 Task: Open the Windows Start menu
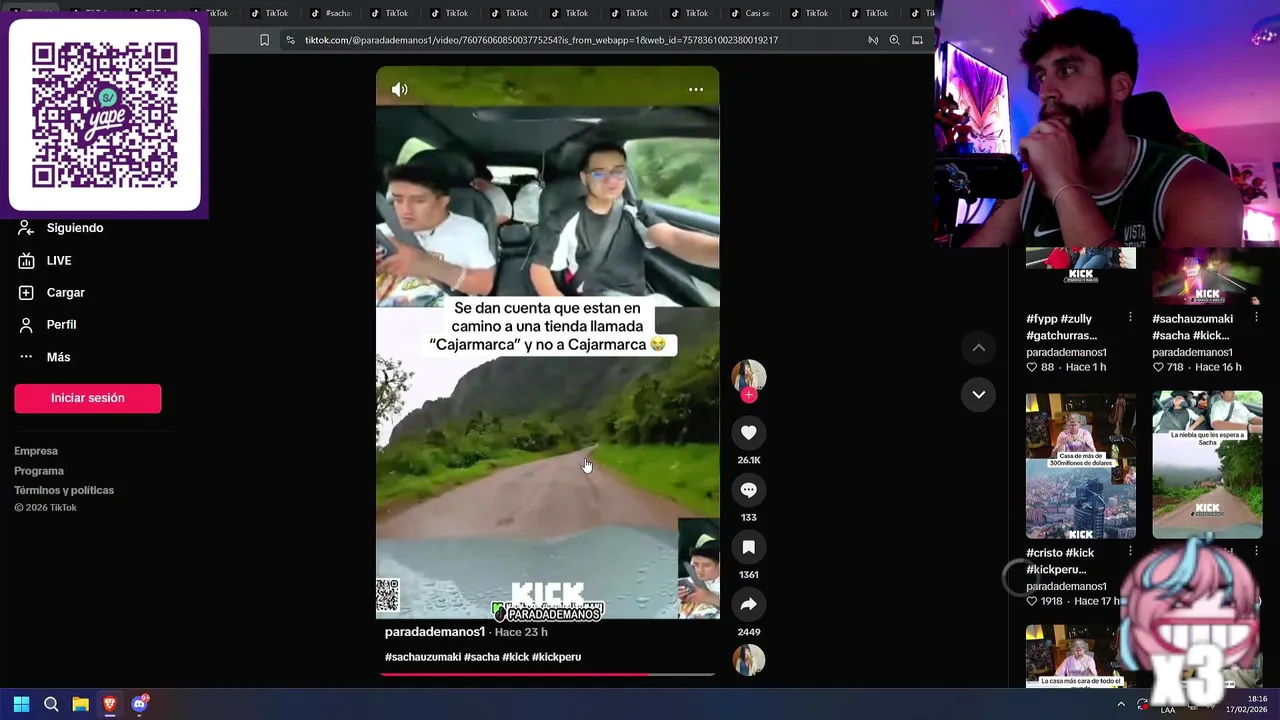(x=21, y=704)
